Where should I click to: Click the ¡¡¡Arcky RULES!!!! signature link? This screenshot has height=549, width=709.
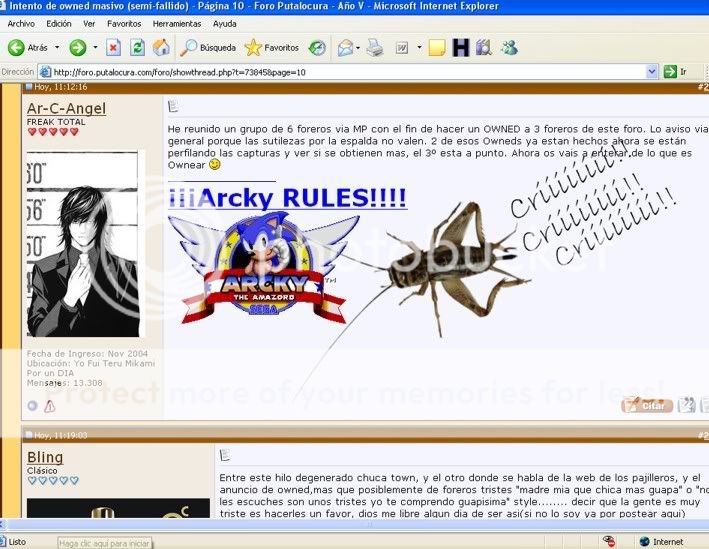pyautogui.click(x=287, y=198)
